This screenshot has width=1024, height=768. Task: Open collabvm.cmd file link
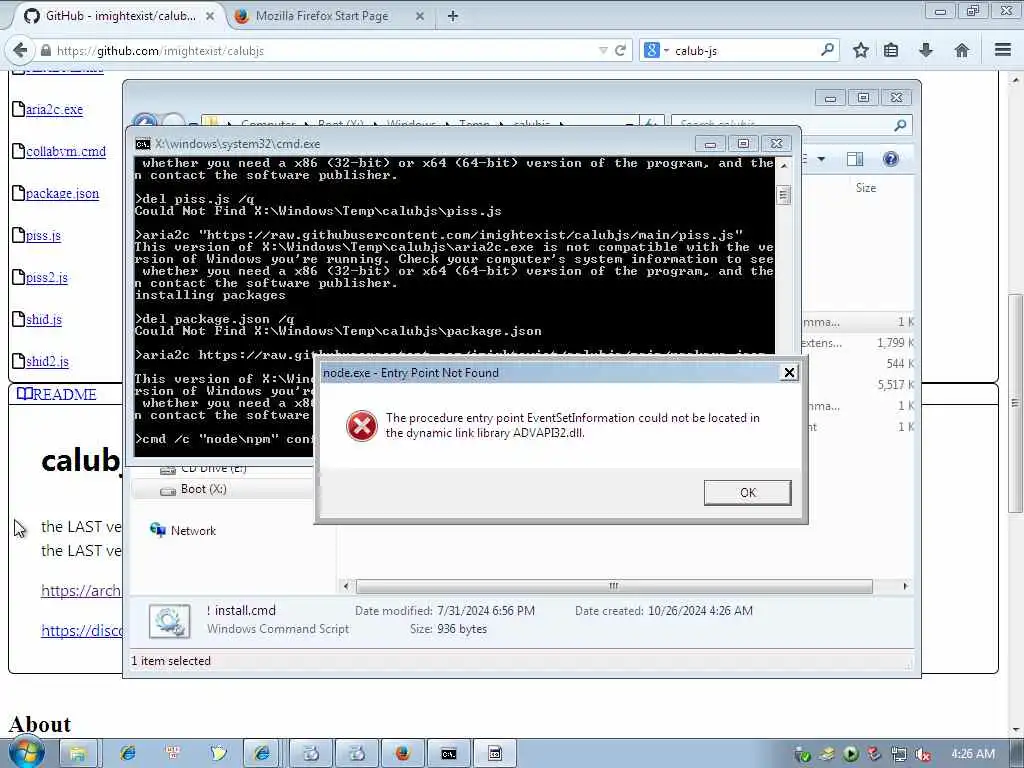tap(66, 152)
